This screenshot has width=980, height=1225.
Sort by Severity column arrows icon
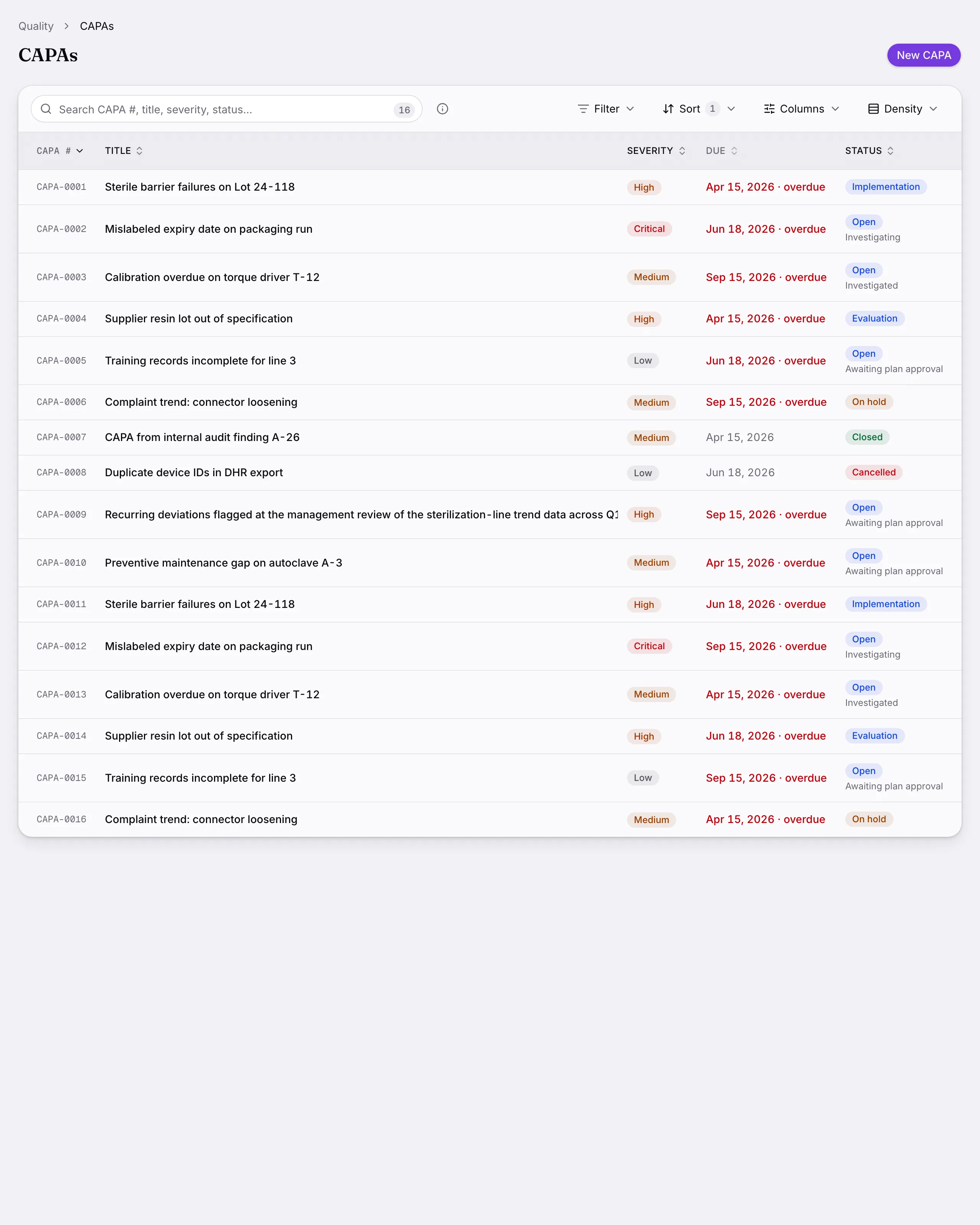point(682,150)
